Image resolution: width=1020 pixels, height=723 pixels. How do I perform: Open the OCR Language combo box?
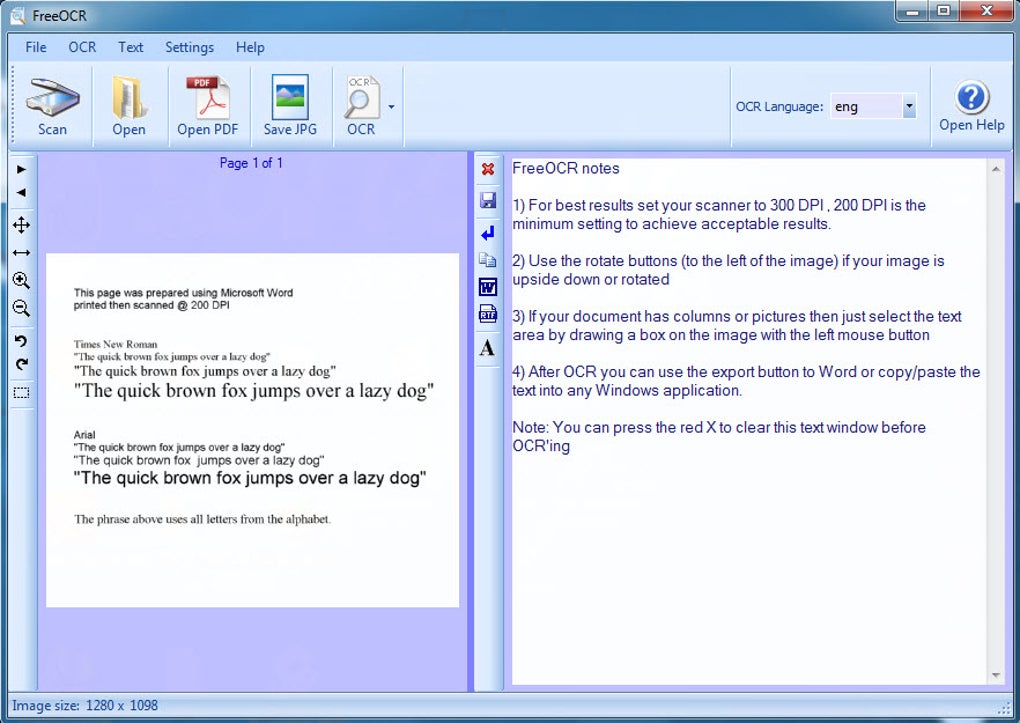873,106
